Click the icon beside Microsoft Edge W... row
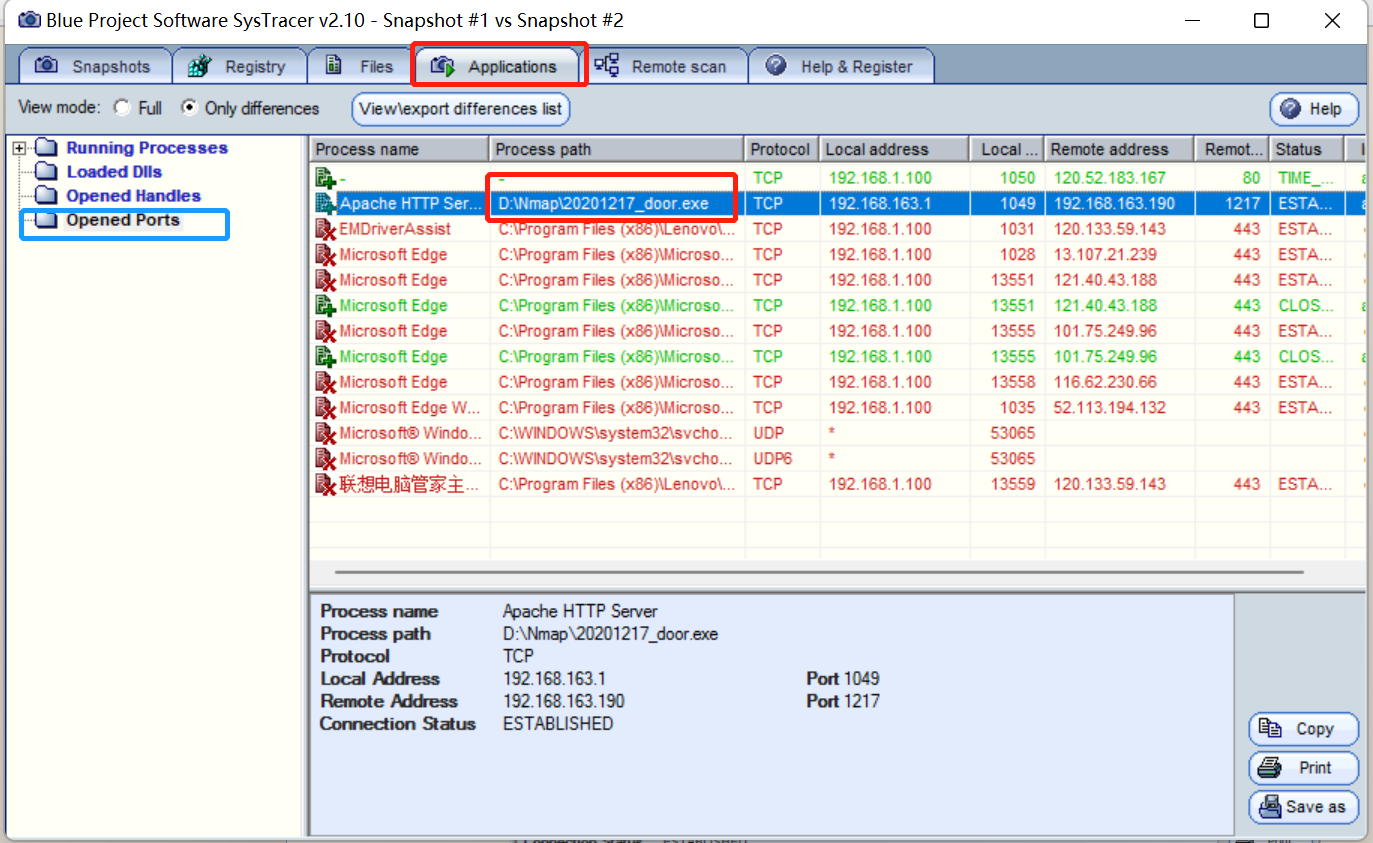 (x=325, y=407)
